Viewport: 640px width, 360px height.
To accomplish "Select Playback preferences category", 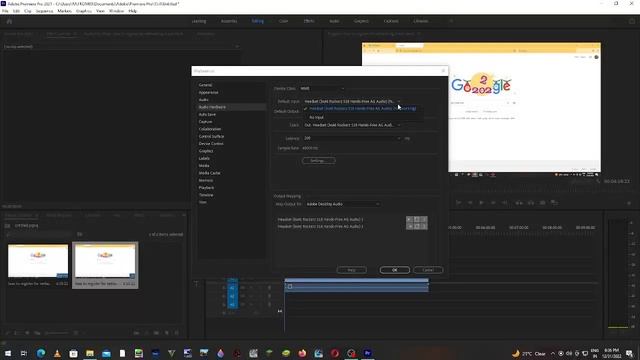I will [206, 188].
